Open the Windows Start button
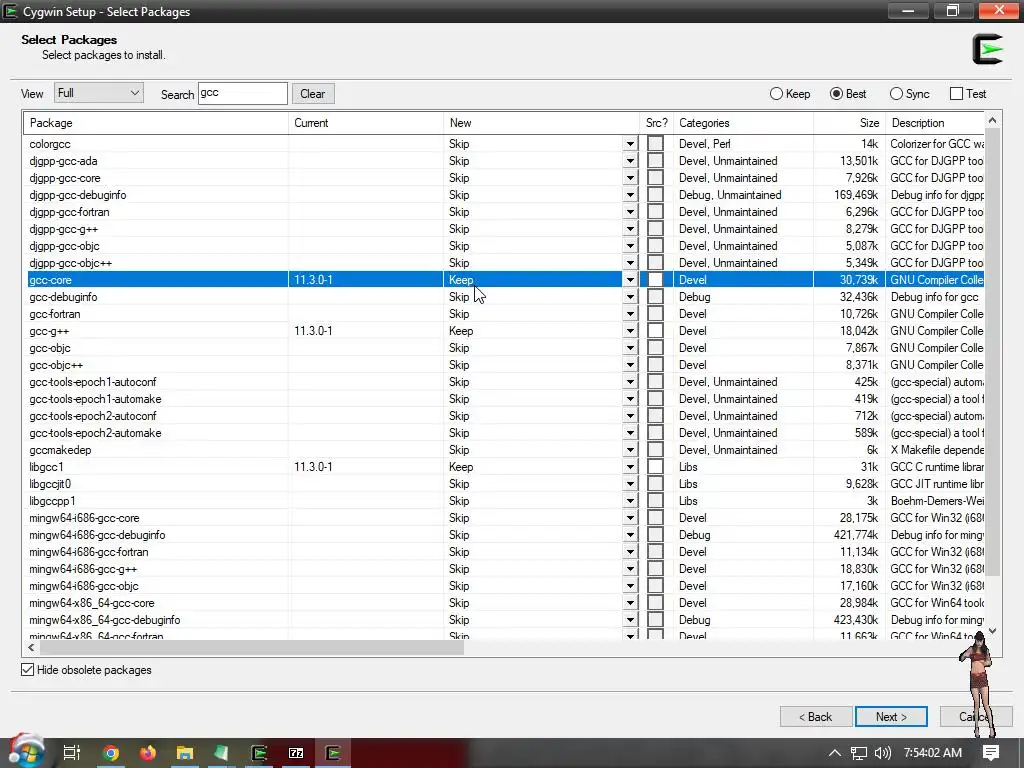 pyautogui.click(x=26, y=752)
